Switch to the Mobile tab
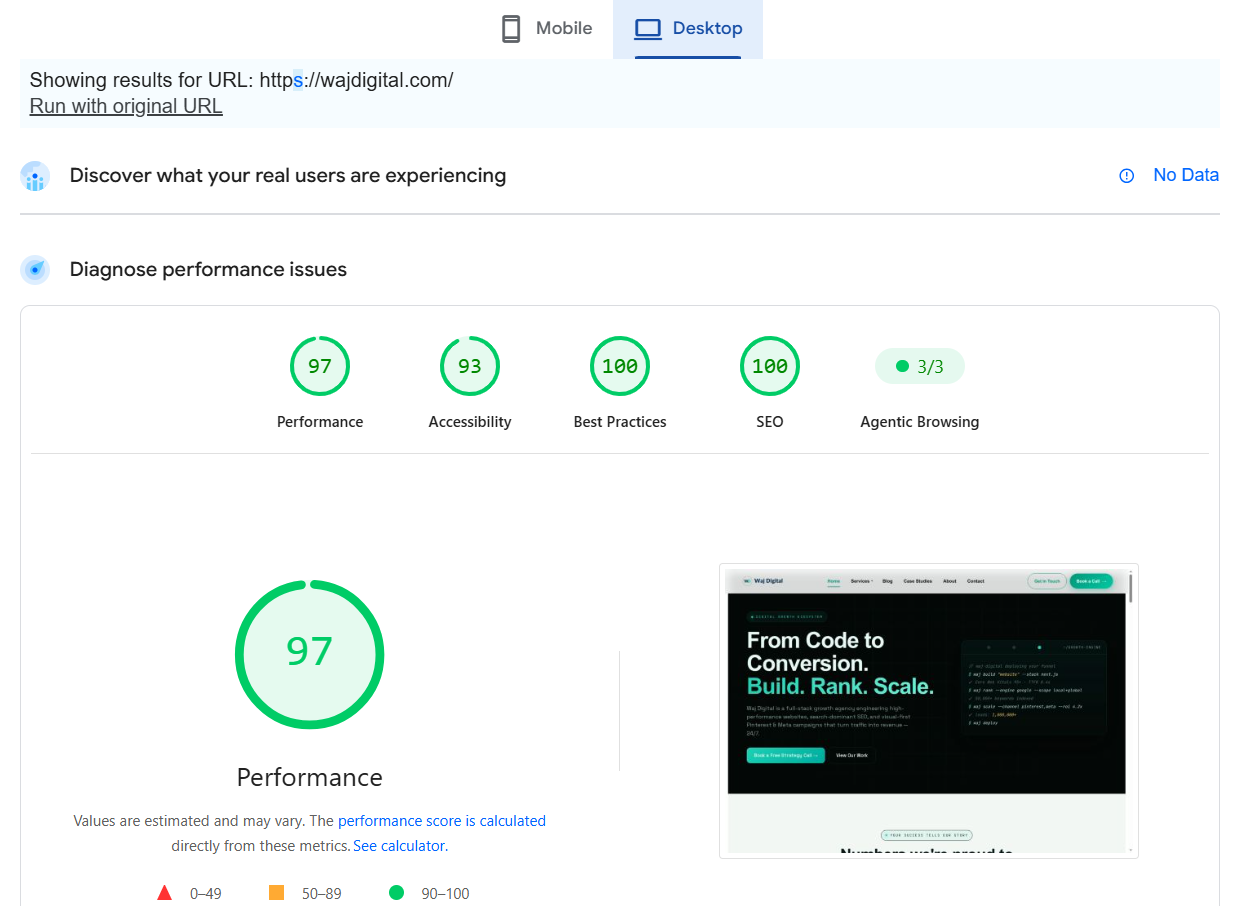The width and height of the screenshot is (1240, 906). (546, 29)
